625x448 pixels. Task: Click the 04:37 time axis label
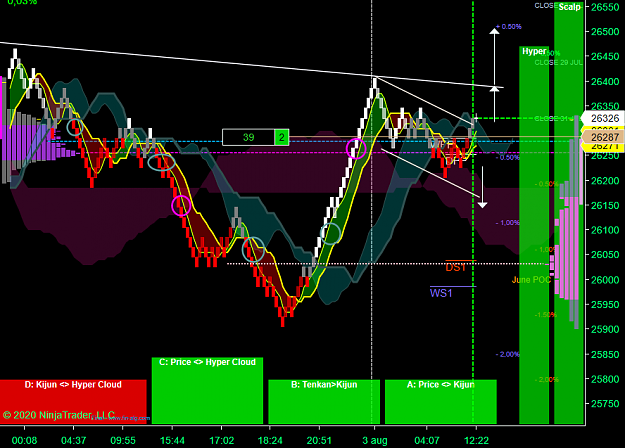(x=74, y=440)
